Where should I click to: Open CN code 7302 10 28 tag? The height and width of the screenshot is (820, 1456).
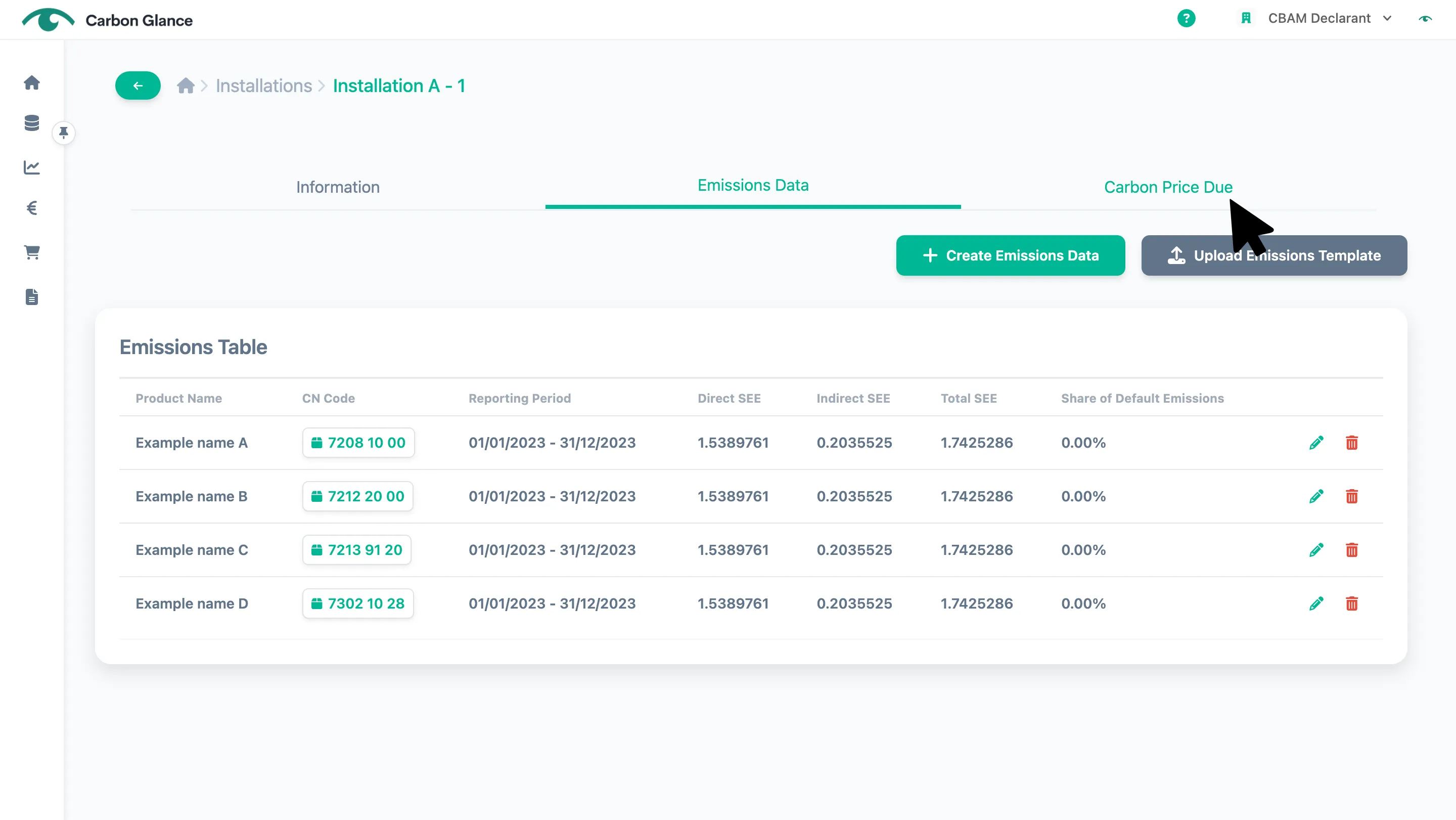click(x=358, y=604)
